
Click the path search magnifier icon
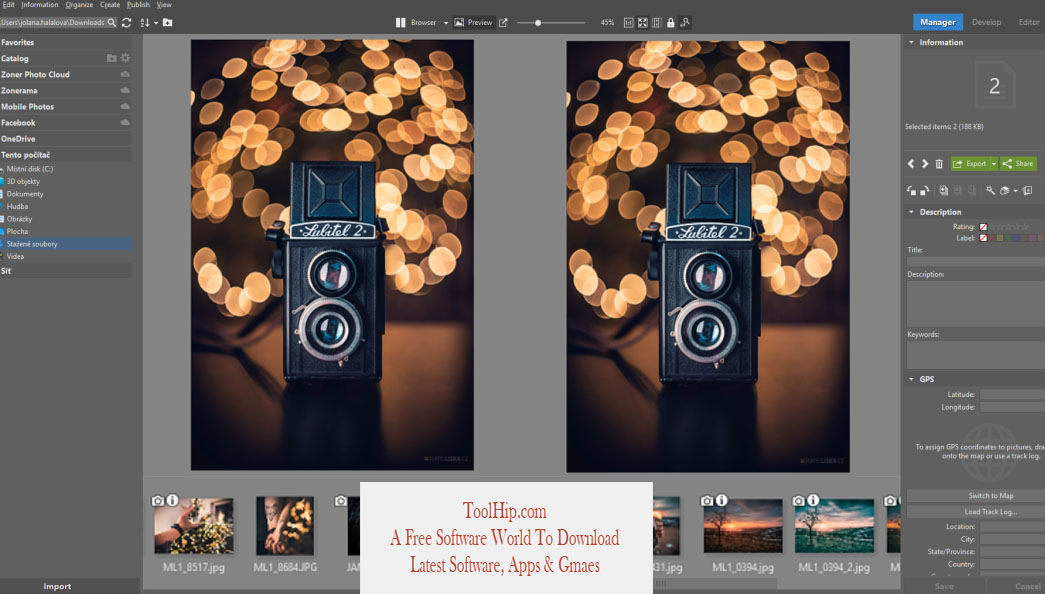[x=112, y=23]
